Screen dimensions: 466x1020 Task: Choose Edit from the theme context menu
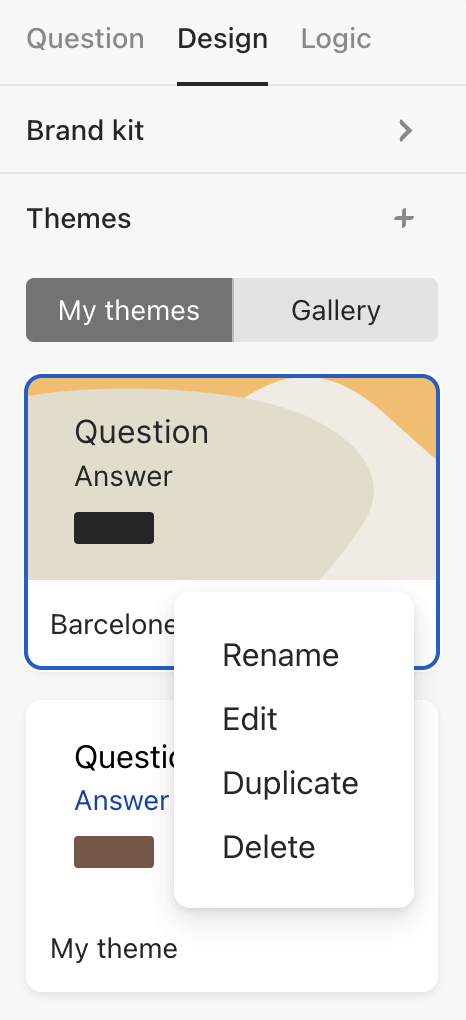[x=250, y=719]
